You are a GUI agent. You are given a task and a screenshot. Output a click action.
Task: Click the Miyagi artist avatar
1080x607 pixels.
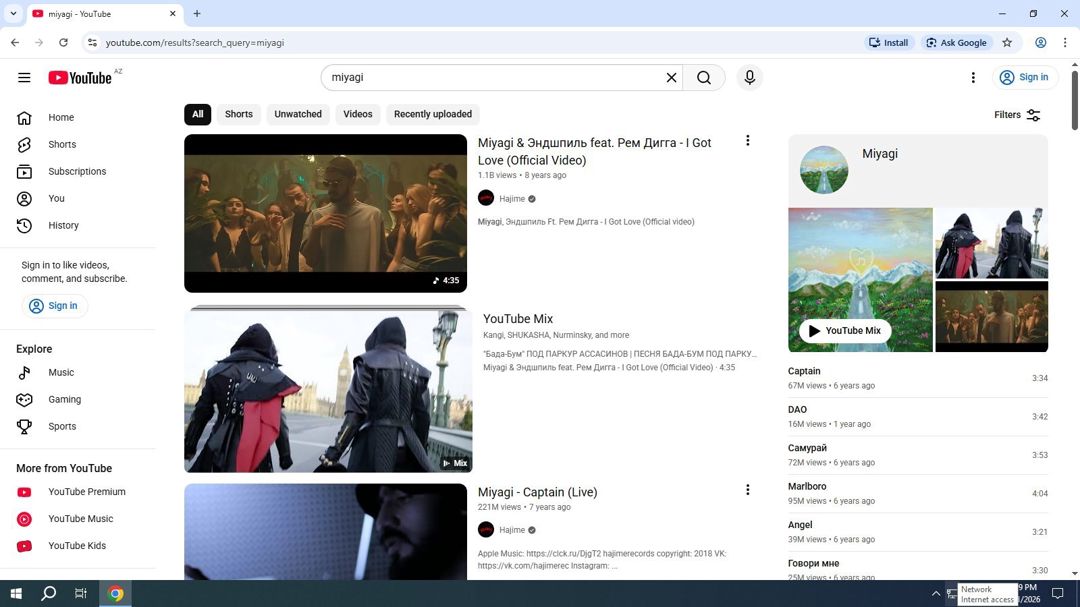point(824,169)
